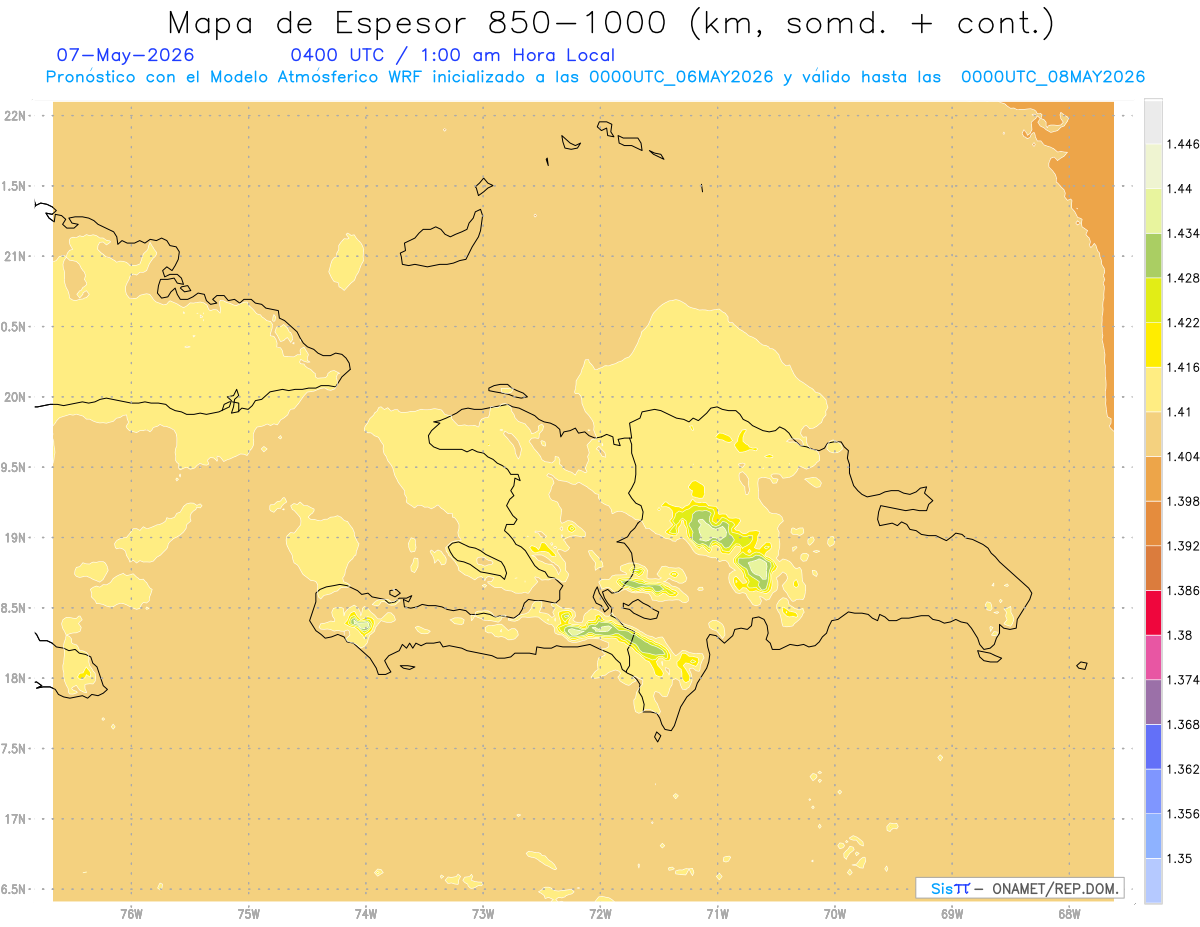Click the lightest blue 1.35 legend band
The width and height of the screenshot is (1200, 927).
coord(1153,881)
